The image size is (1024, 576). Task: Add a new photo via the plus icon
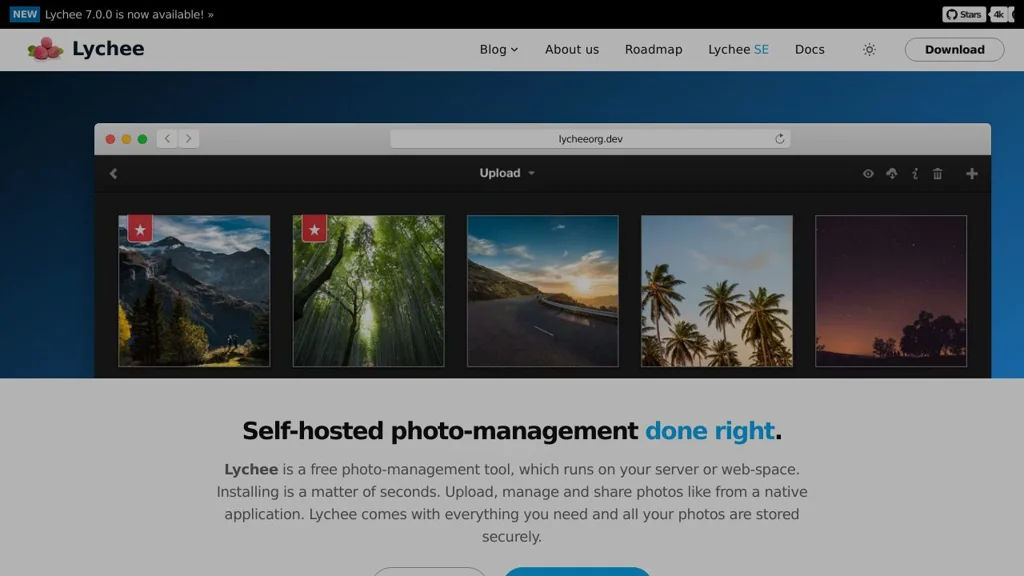[971, 173]
